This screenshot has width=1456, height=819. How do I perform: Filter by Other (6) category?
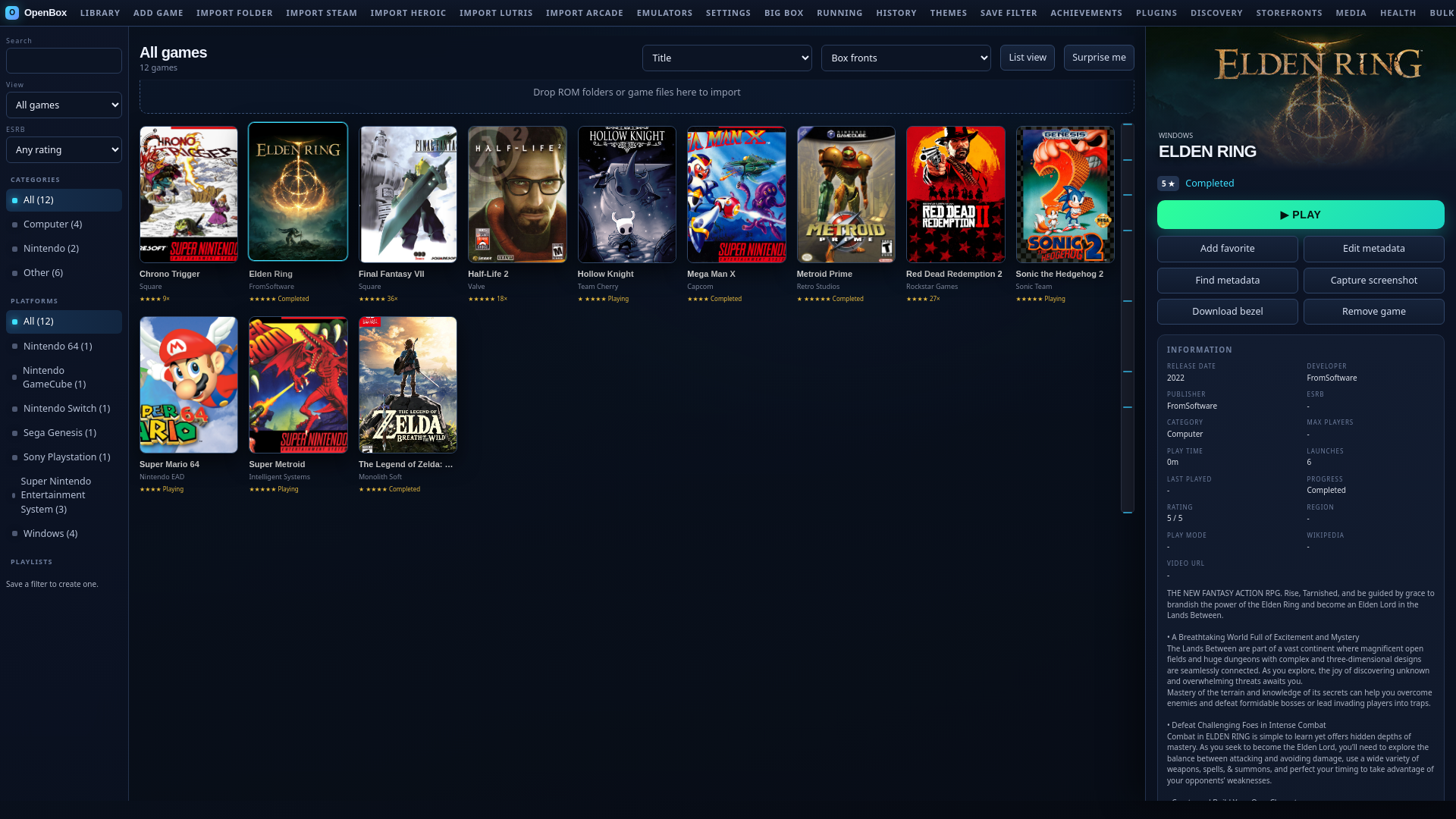coord(64,273)
